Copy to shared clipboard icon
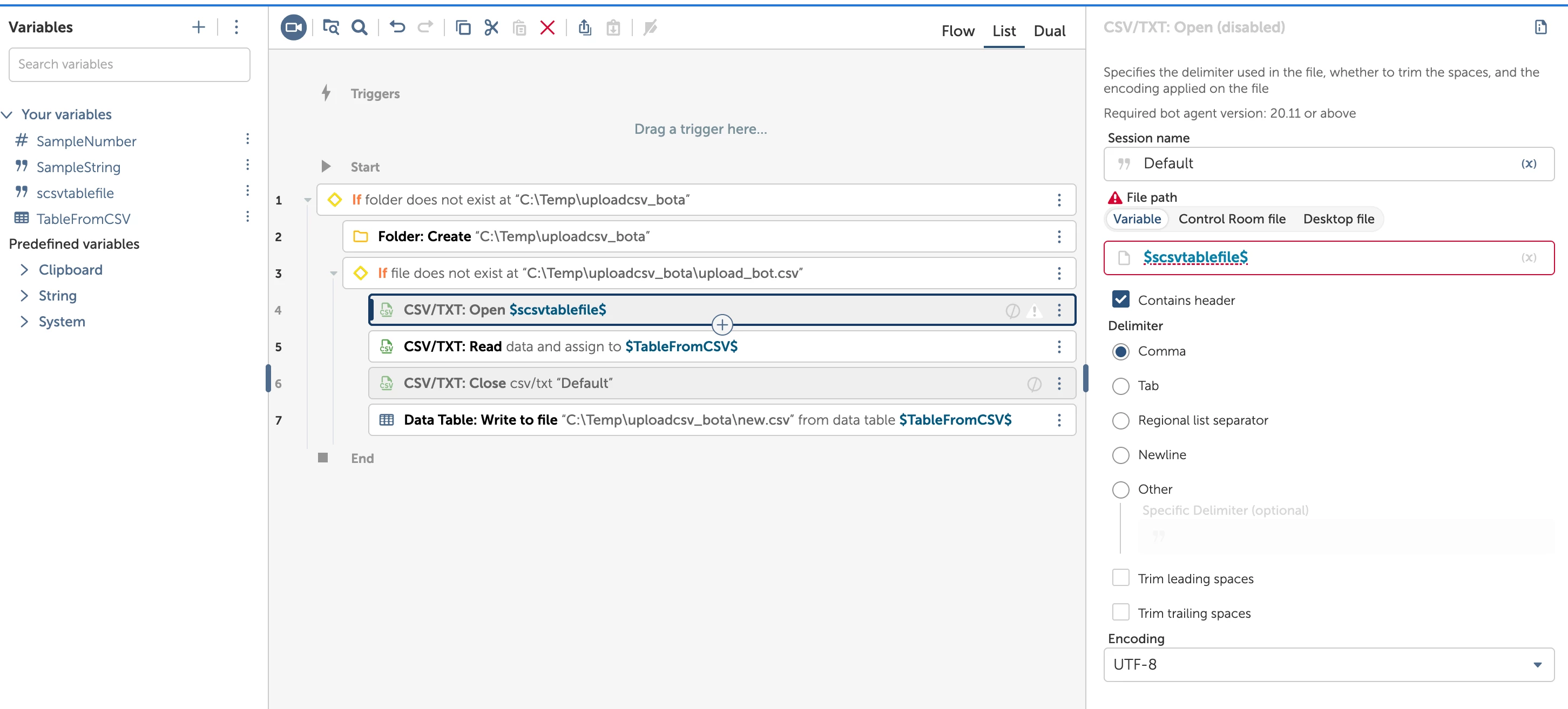Screen dimensions: 1568x709 click(x=584, y=28)
